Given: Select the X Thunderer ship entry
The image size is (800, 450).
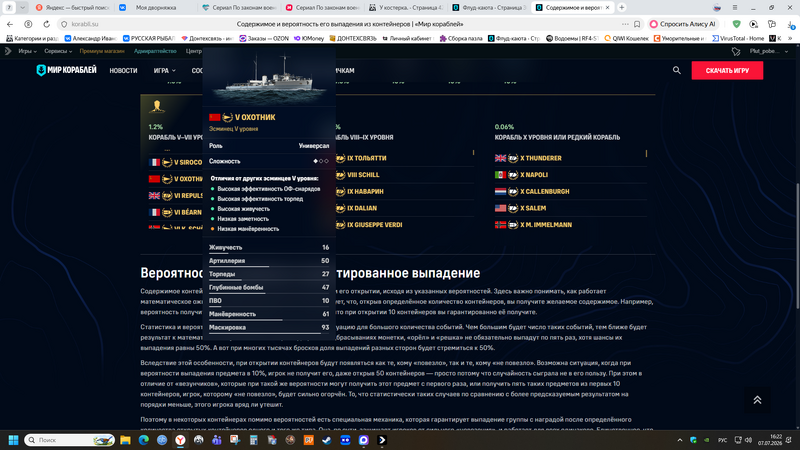Looking at the screenshot, I should [x=540, y=158].
